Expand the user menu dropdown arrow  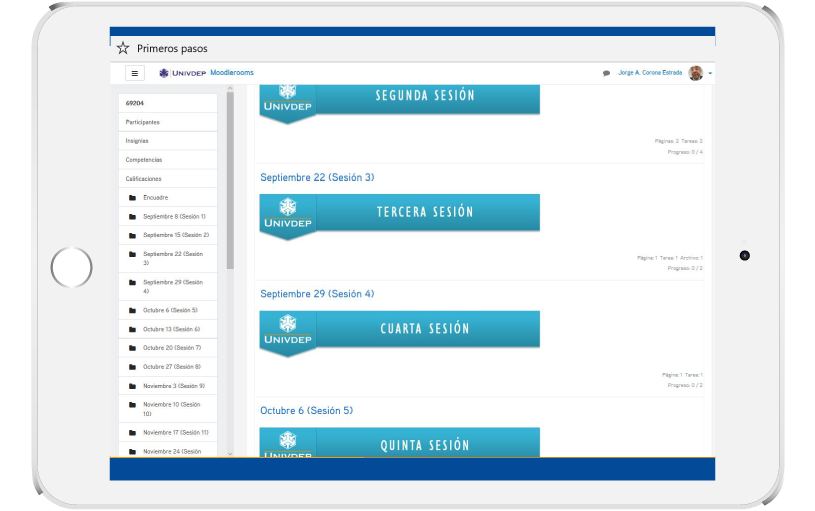point(710,73)
